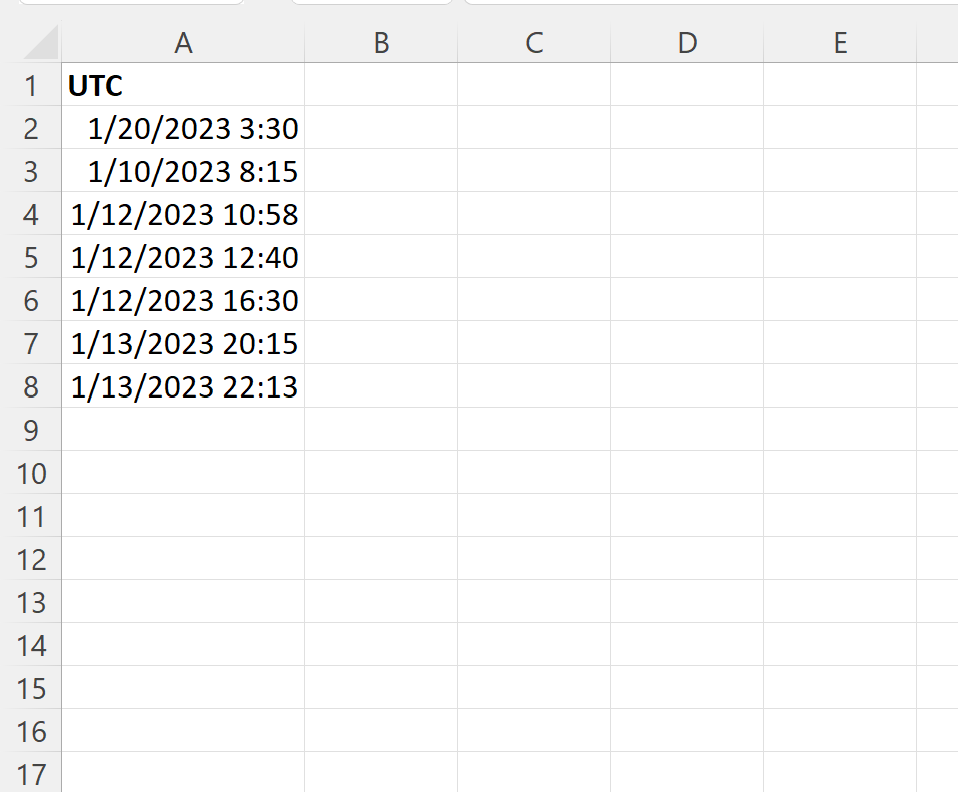Select row number 17
Image resolution: width=958 pixels, height=792 pixels.
coord(33,774)
